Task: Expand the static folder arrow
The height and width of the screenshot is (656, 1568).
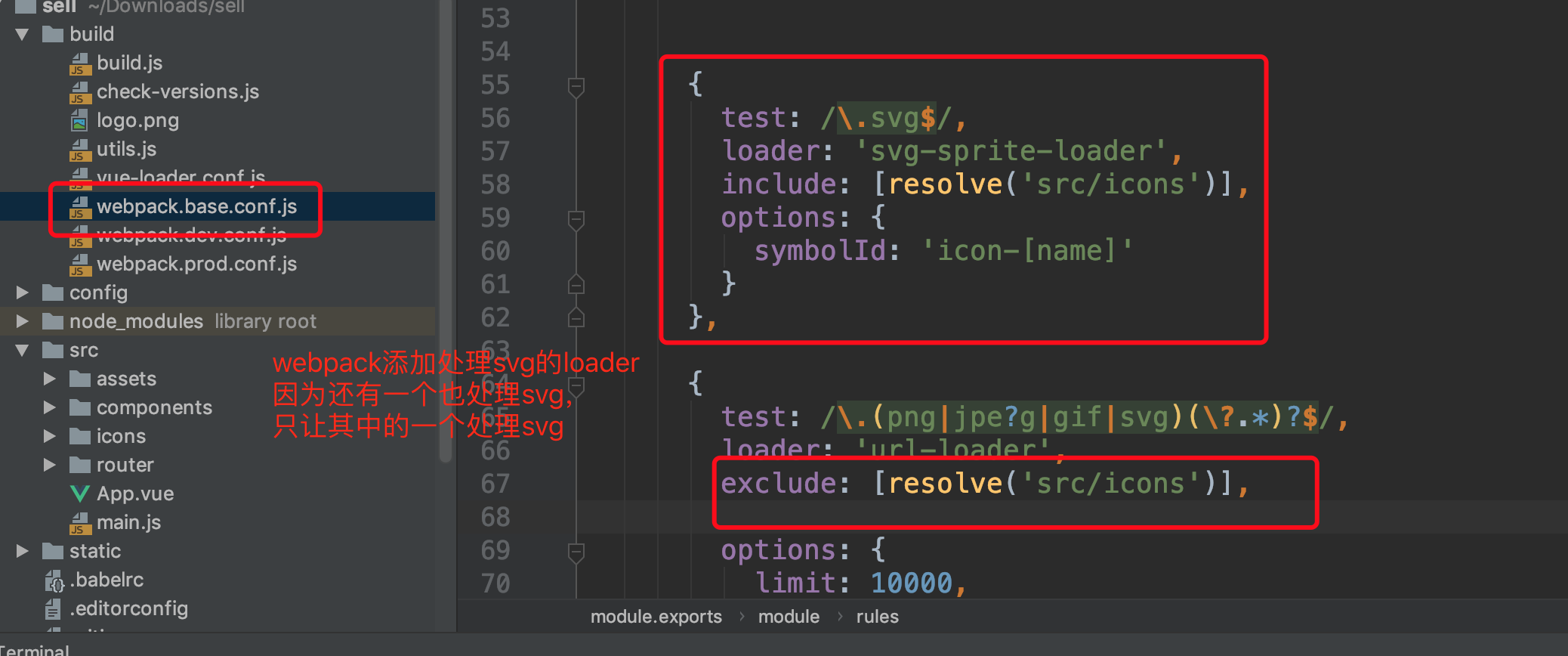Action: 22,551
